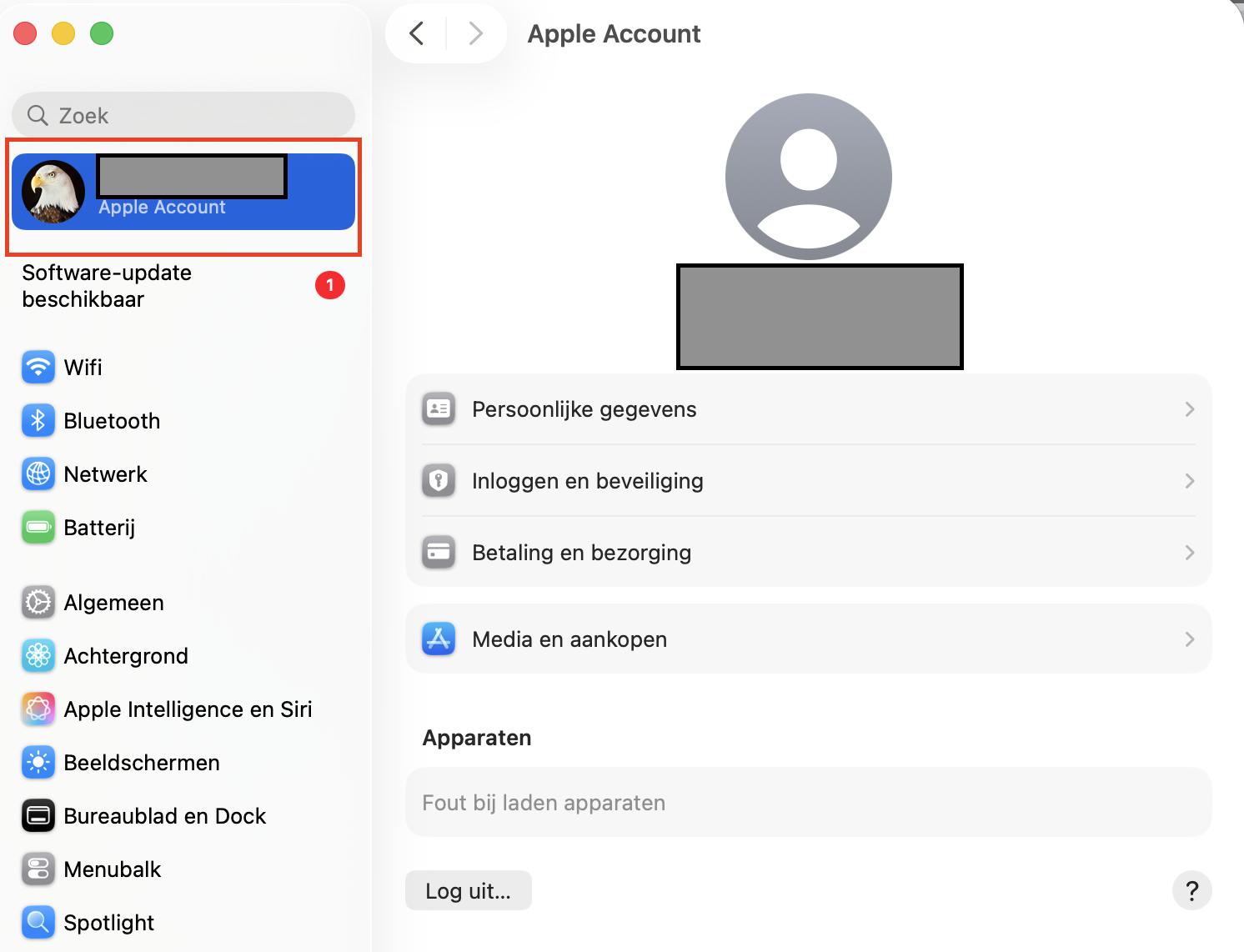The image size is (1244, 952).
Task: Click the eagle profile picture
Action: 53,191
